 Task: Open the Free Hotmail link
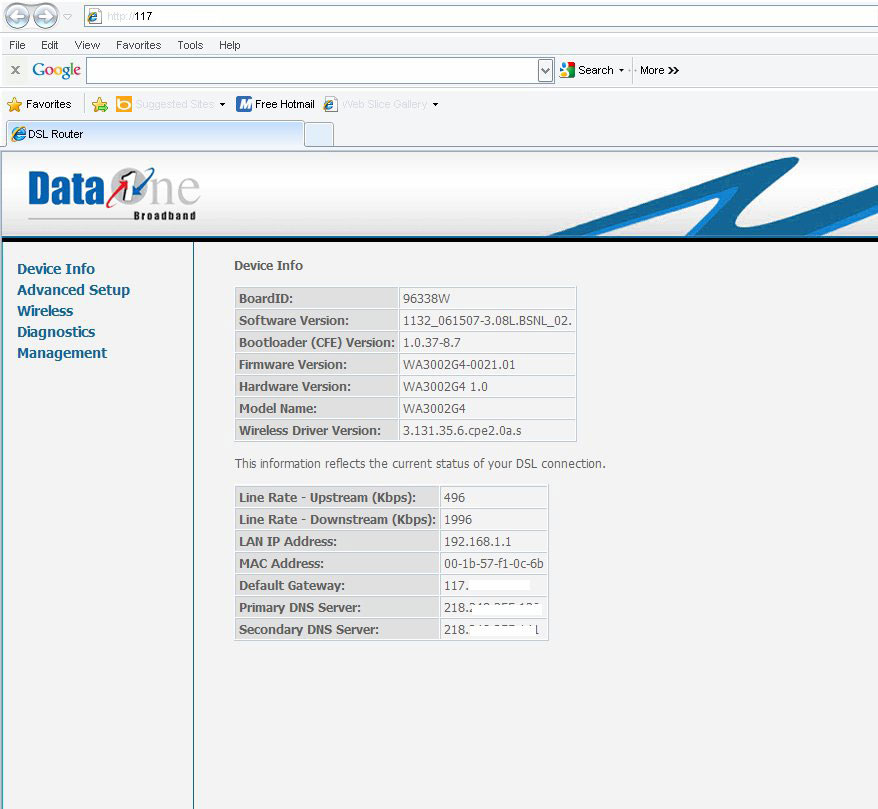coord(276,104)
